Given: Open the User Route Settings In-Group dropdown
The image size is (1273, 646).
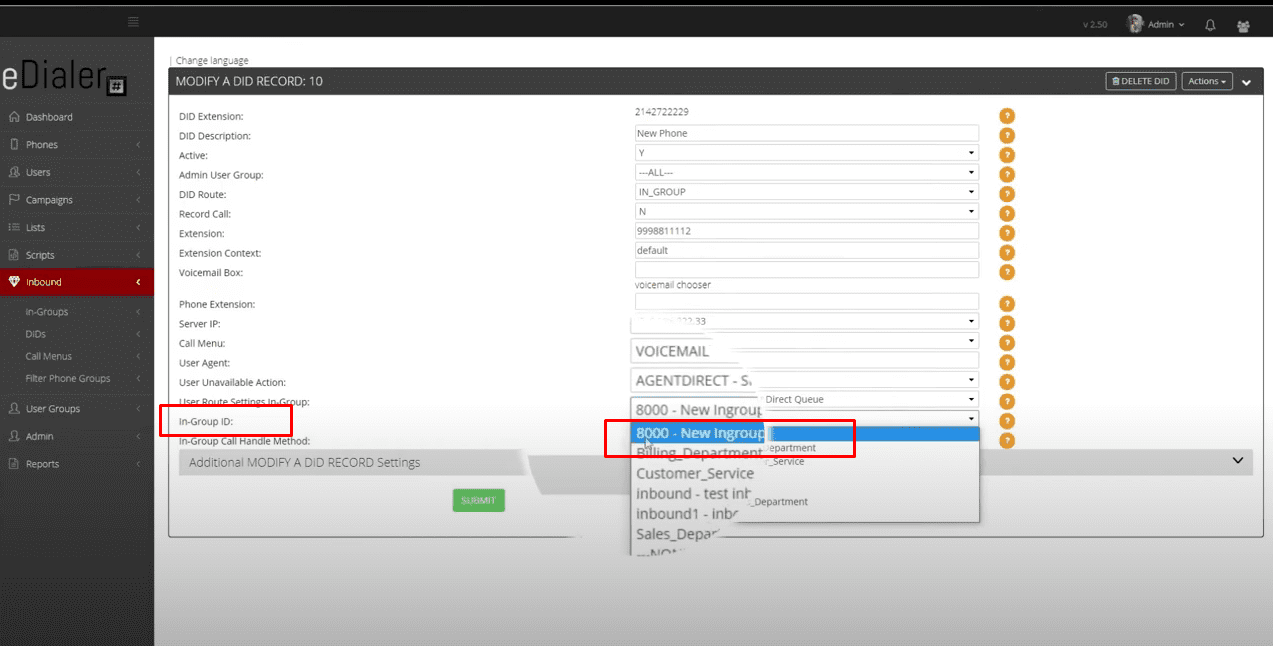Looking at the screenshot, I should click(x=807, y=399).
